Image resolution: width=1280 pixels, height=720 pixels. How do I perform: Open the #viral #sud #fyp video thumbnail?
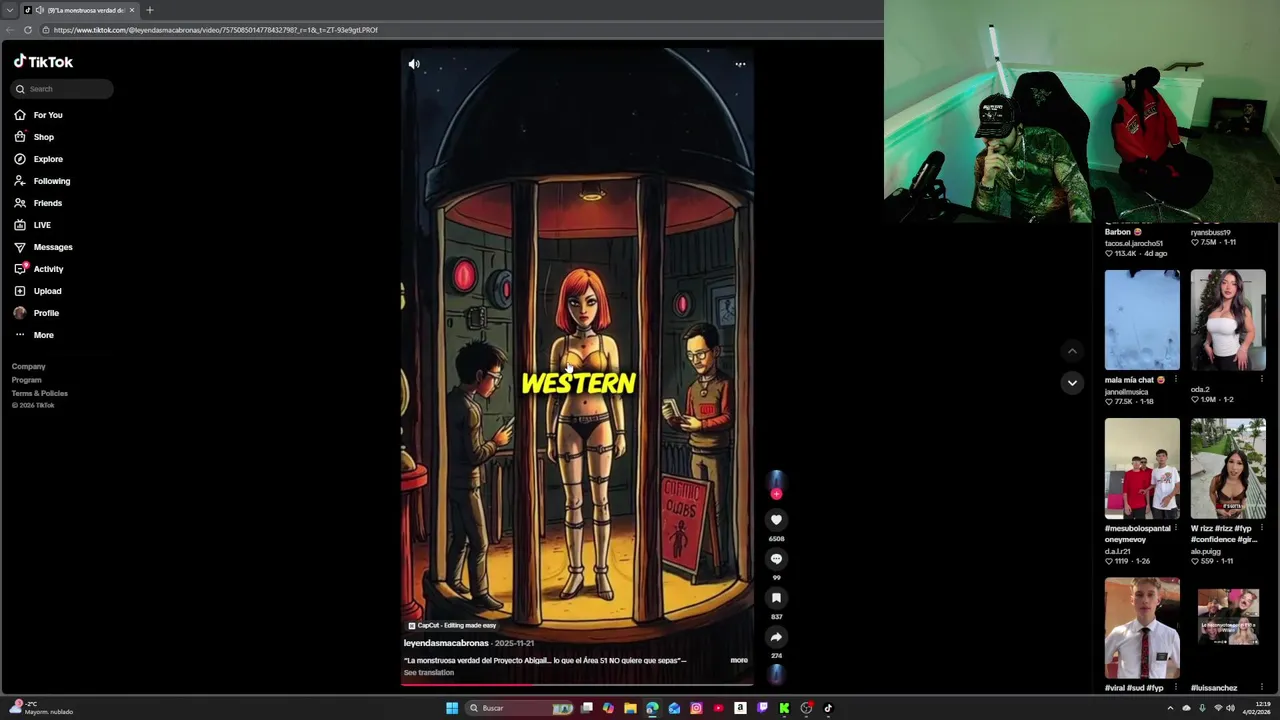(x=1142, y=628)
